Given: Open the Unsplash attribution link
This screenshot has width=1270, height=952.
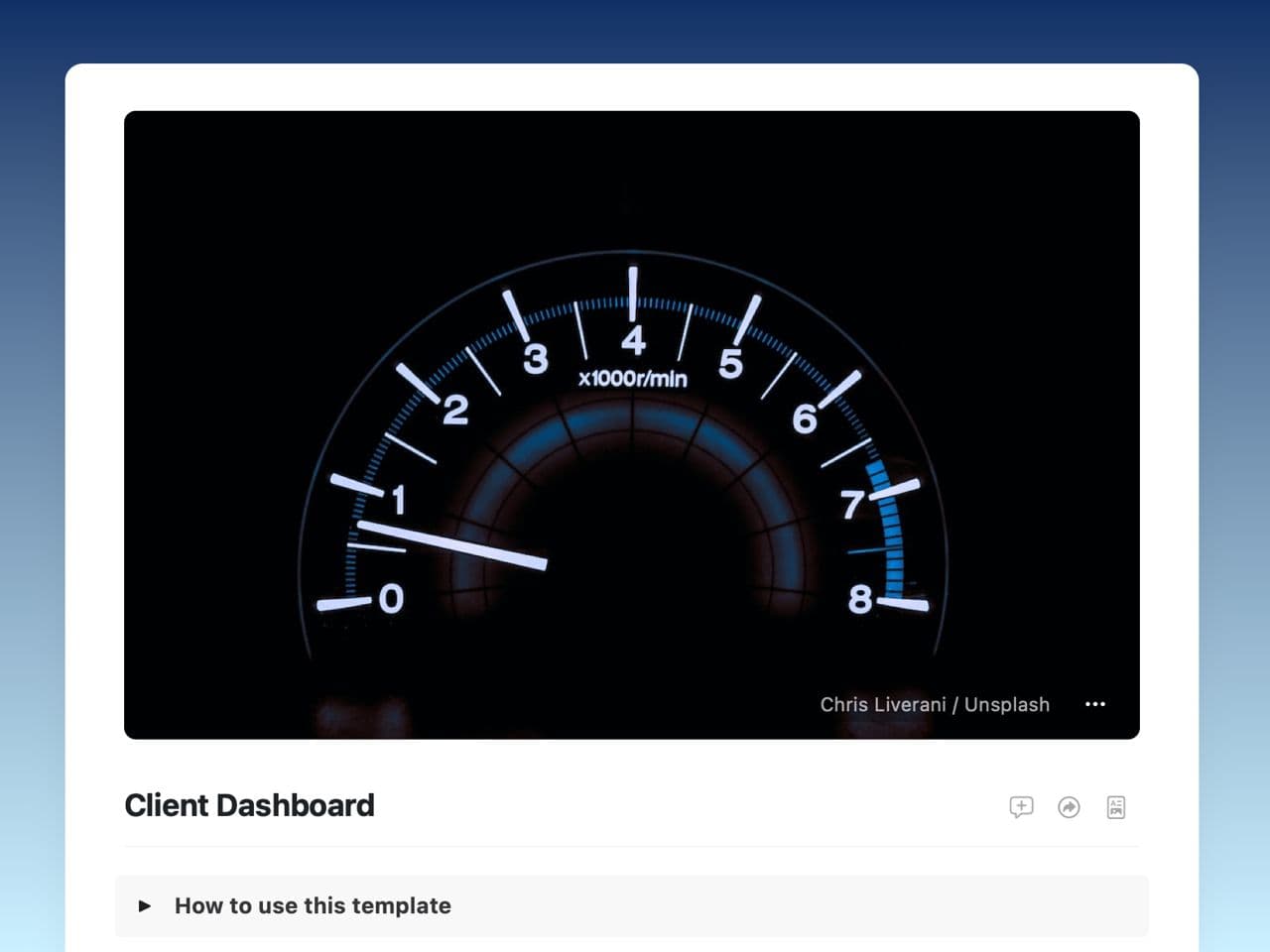Looking at the screenshot, I should pos(1006,704).
